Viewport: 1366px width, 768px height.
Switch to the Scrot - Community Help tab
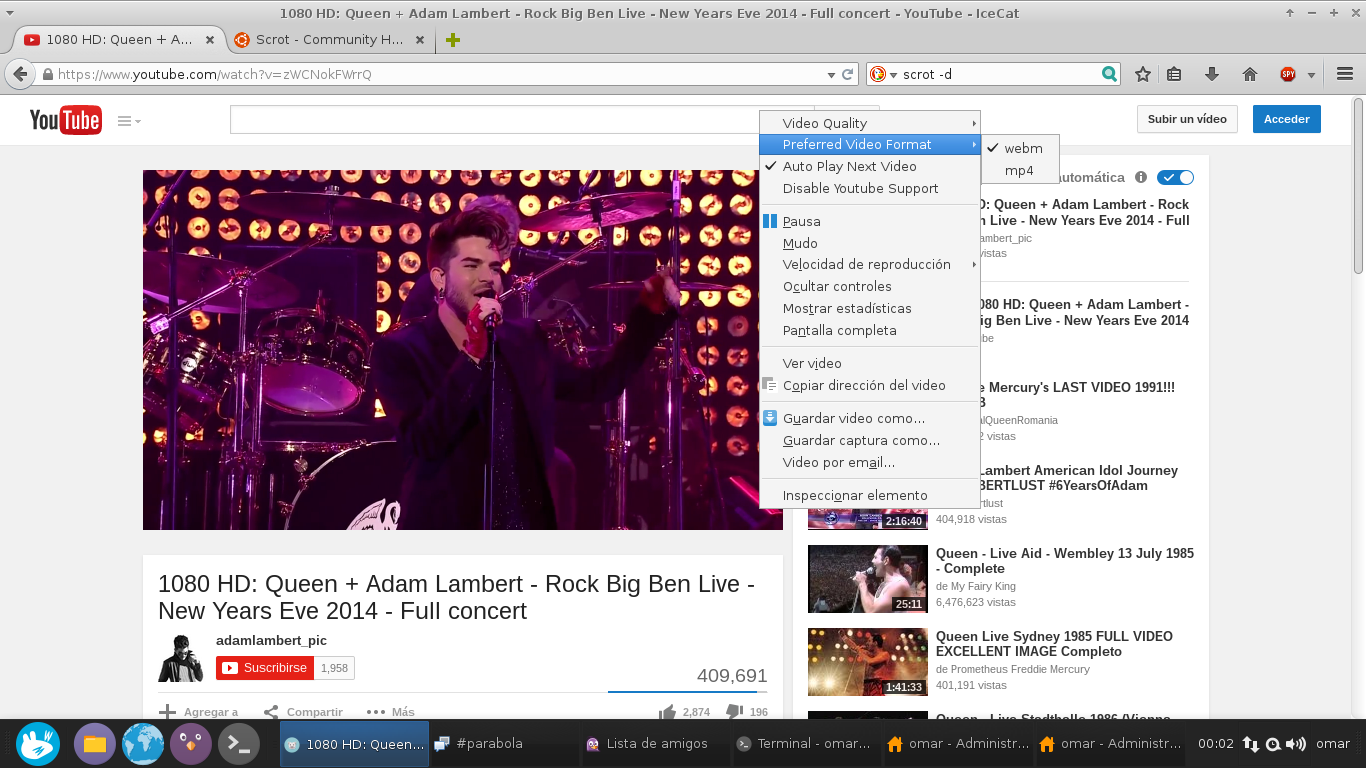[329, 40]
